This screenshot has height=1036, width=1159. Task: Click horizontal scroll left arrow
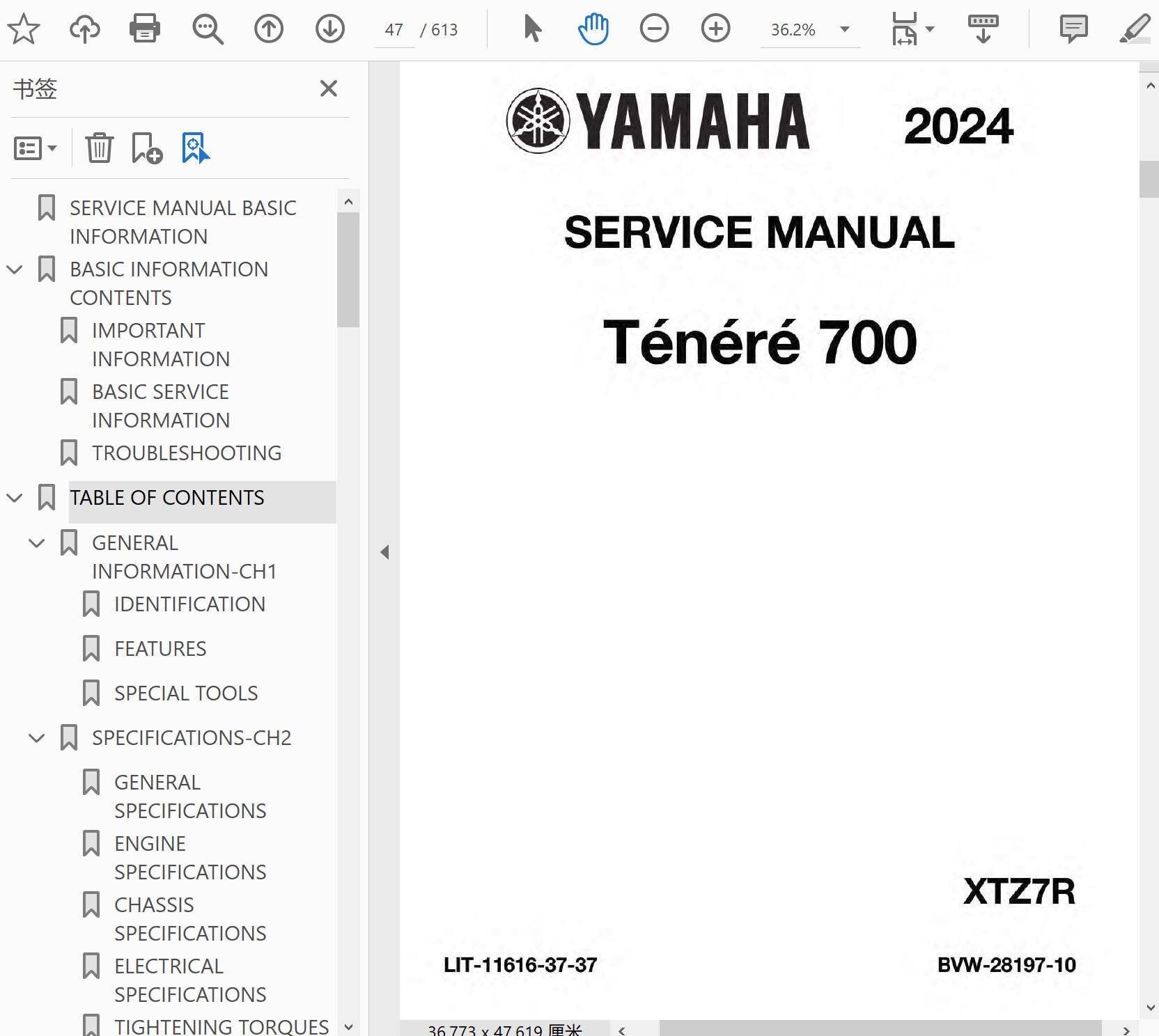click(x=622, y=1030)
